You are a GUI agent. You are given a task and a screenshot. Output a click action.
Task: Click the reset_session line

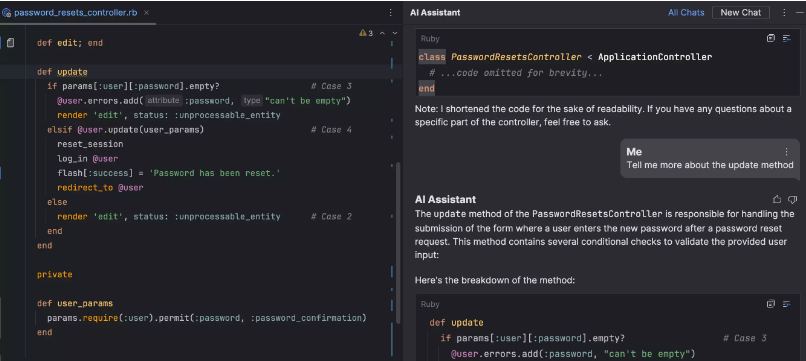coord(90,144)
